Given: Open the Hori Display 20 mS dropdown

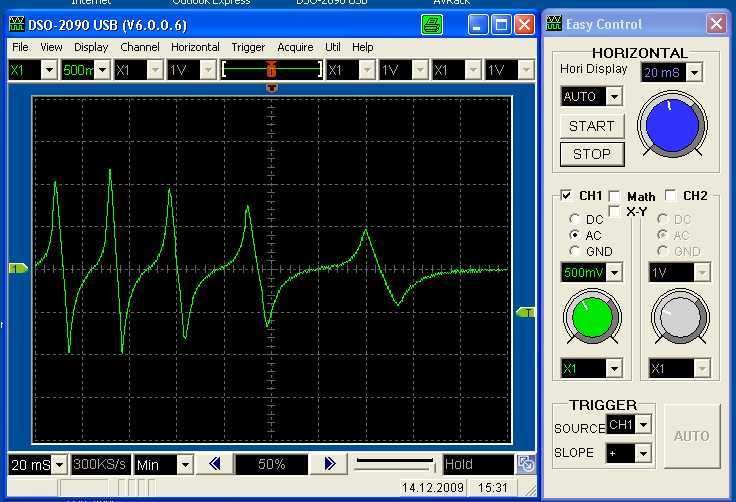Looking at the screenshot, I should [x=694, y=72].
